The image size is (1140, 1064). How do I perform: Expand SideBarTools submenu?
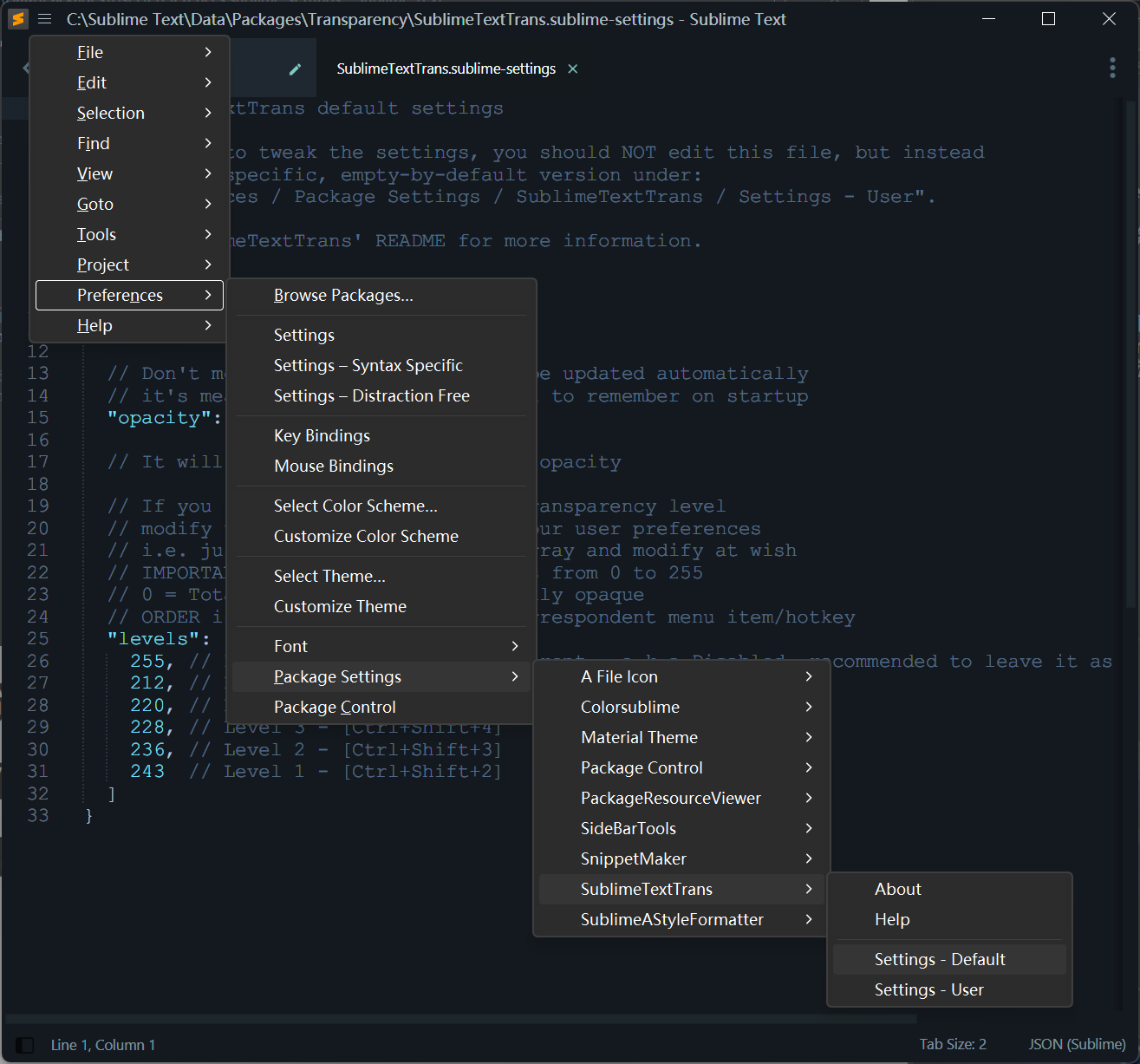[x=681, y=828]
